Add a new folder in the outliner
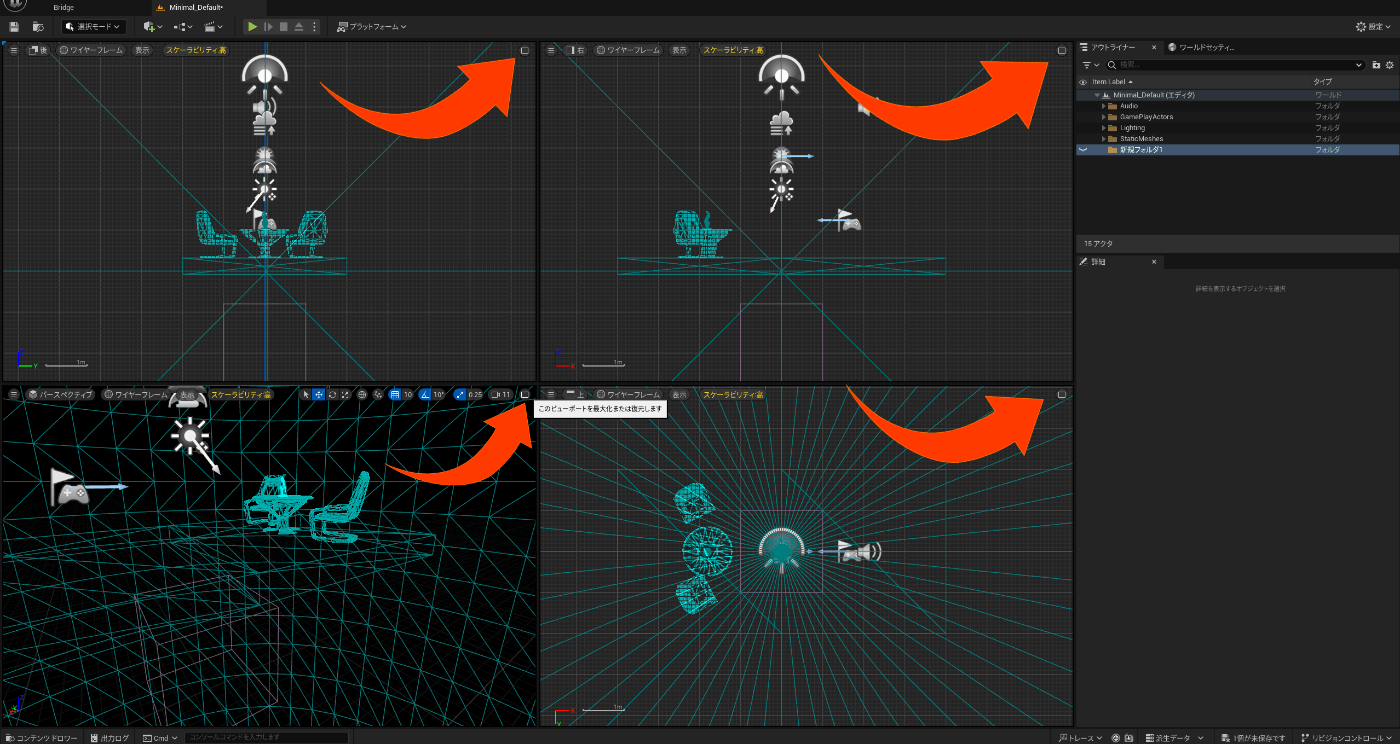The image size is (1400, 744). pyautogui.click(x=1376, y=65)
